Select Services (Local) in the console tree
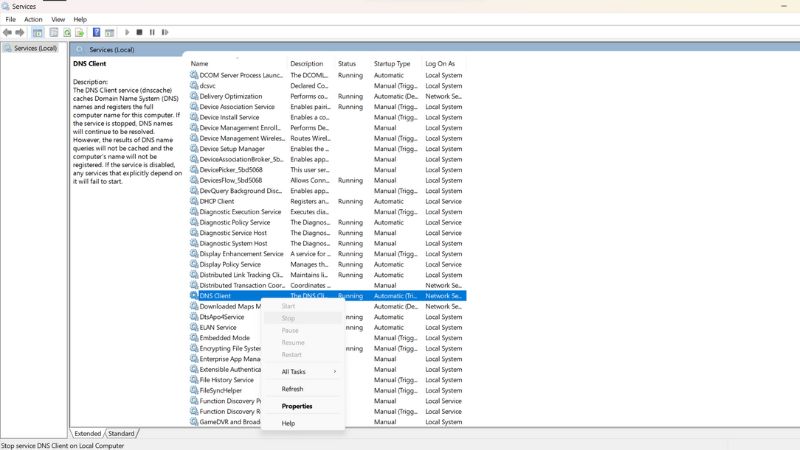Screen dimensions: 800x450 [x=34, y=48]
